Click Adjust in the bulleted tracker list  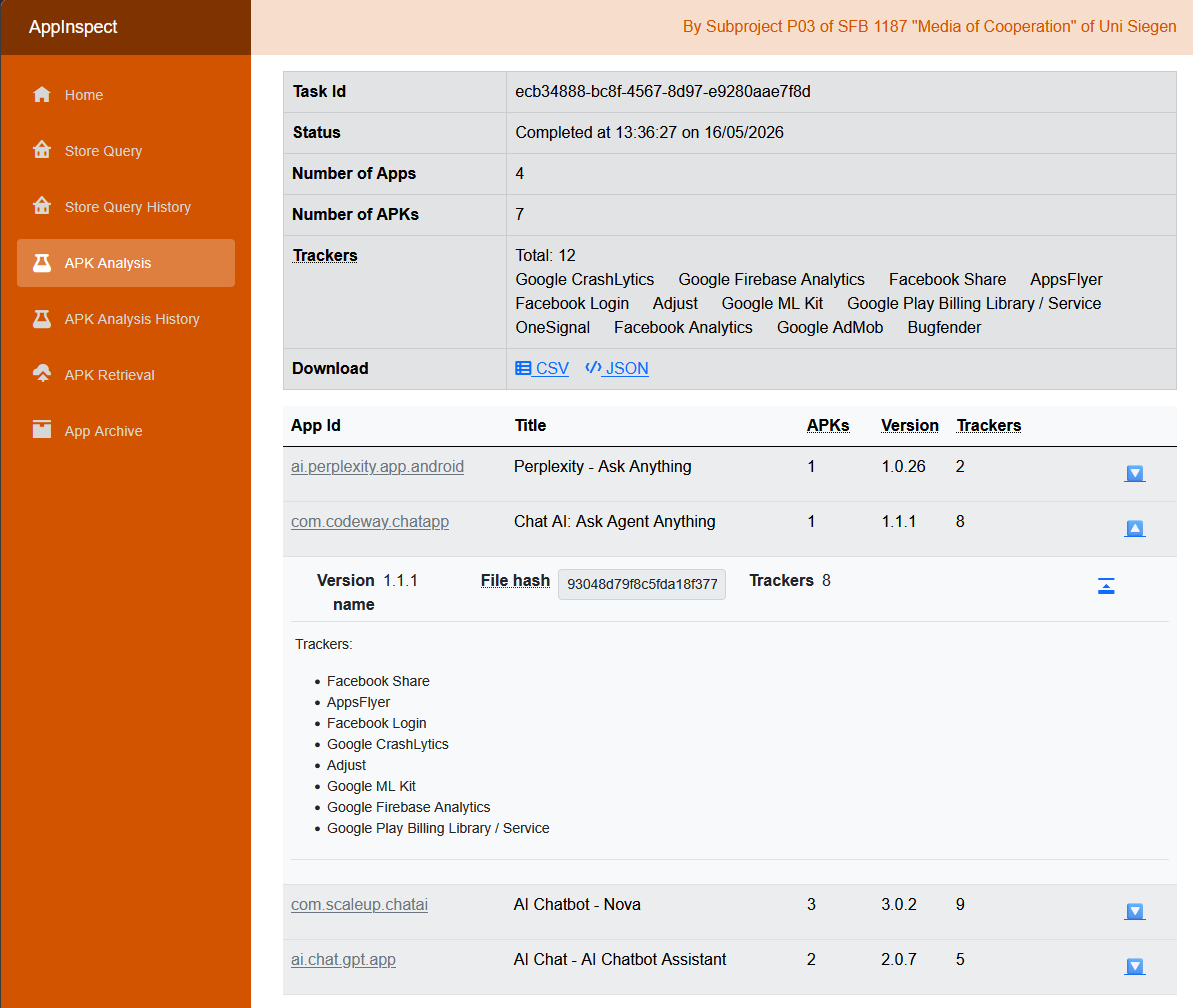coord(346,765)
